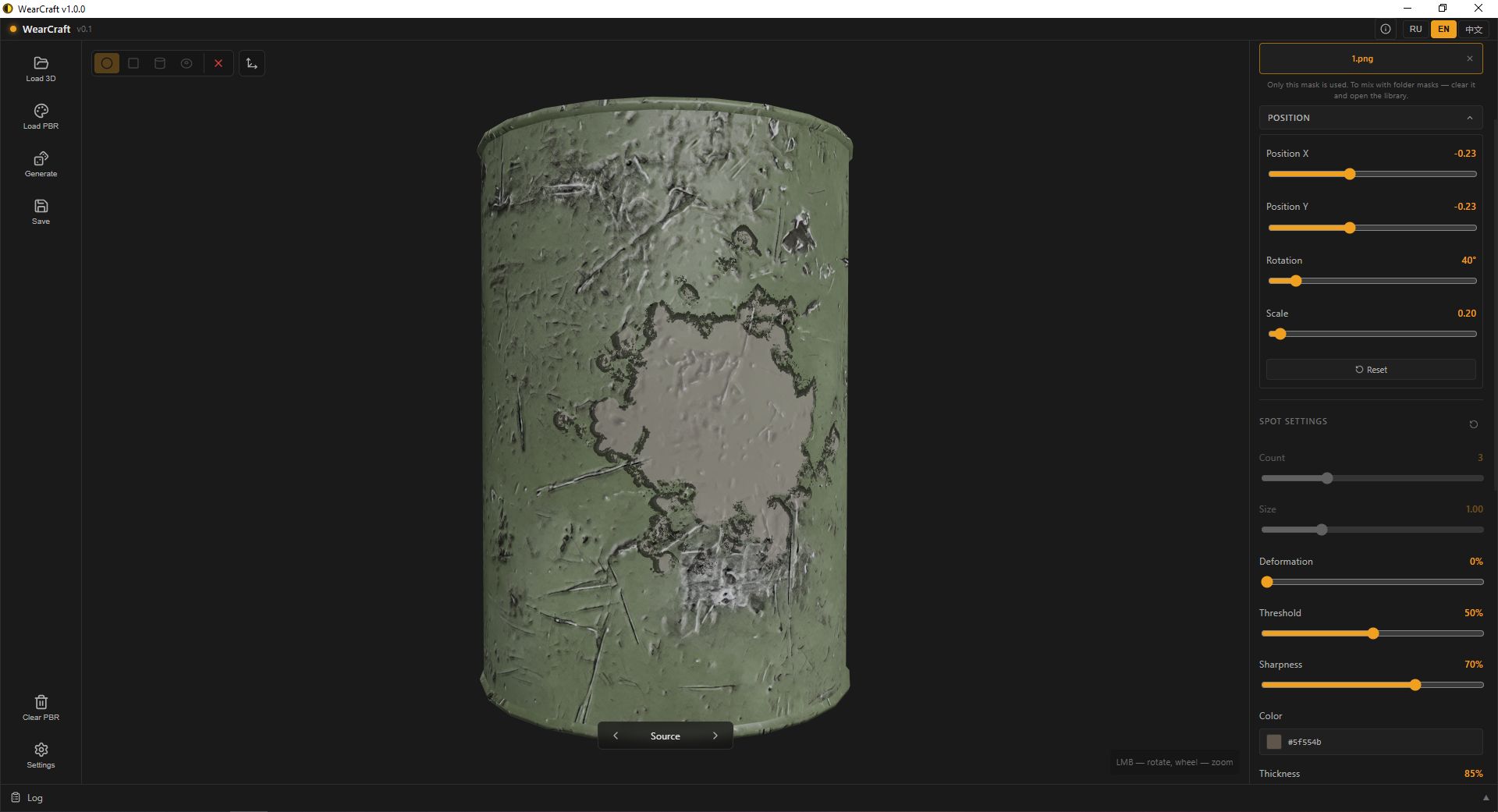This screenshot has height=812, width=1498.
Task: Adjust the Position X slider
Action: coord(1372,174)
